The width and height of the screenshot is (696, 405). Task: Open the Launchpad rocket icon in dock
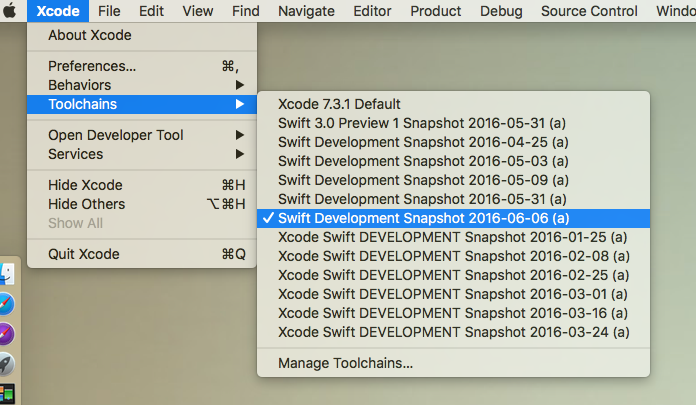tap(6, 364)
